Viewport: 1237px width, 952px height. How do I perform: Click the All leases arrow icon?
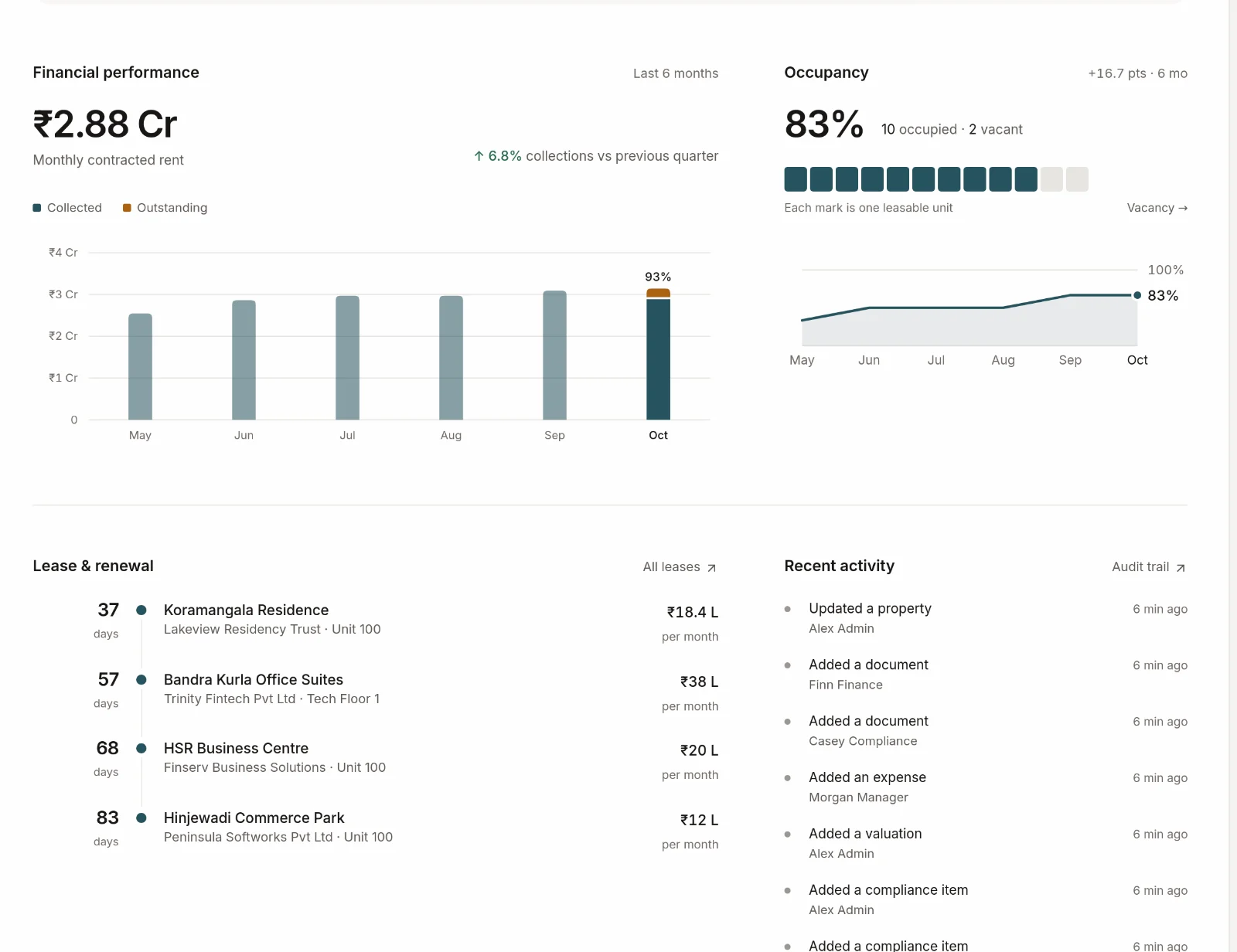coord(711,568)
